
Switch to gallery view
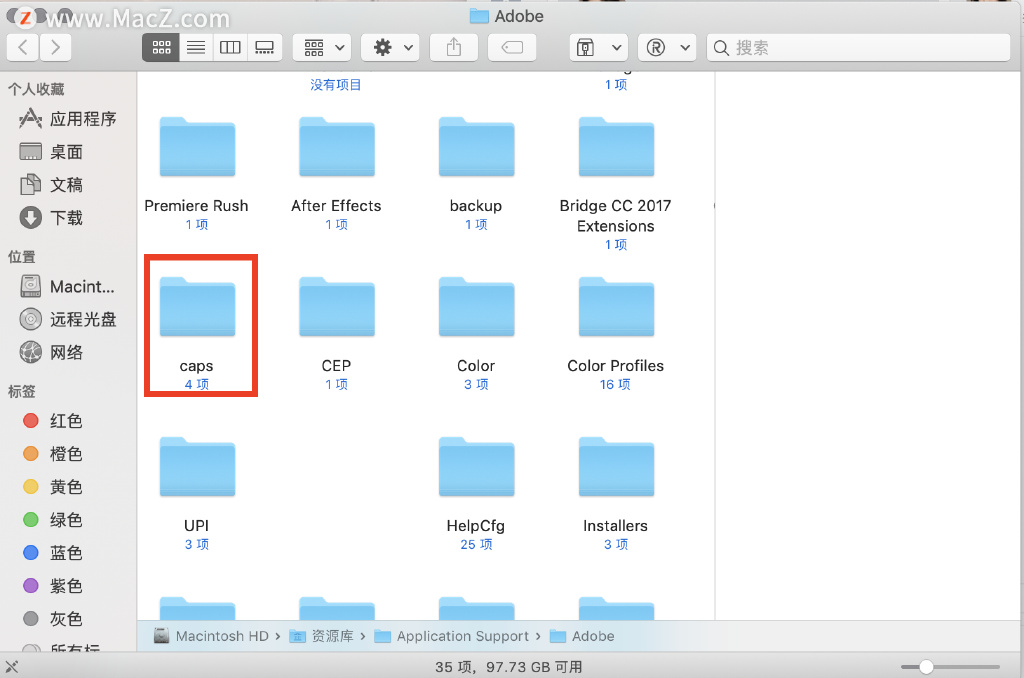click(264, 47)
